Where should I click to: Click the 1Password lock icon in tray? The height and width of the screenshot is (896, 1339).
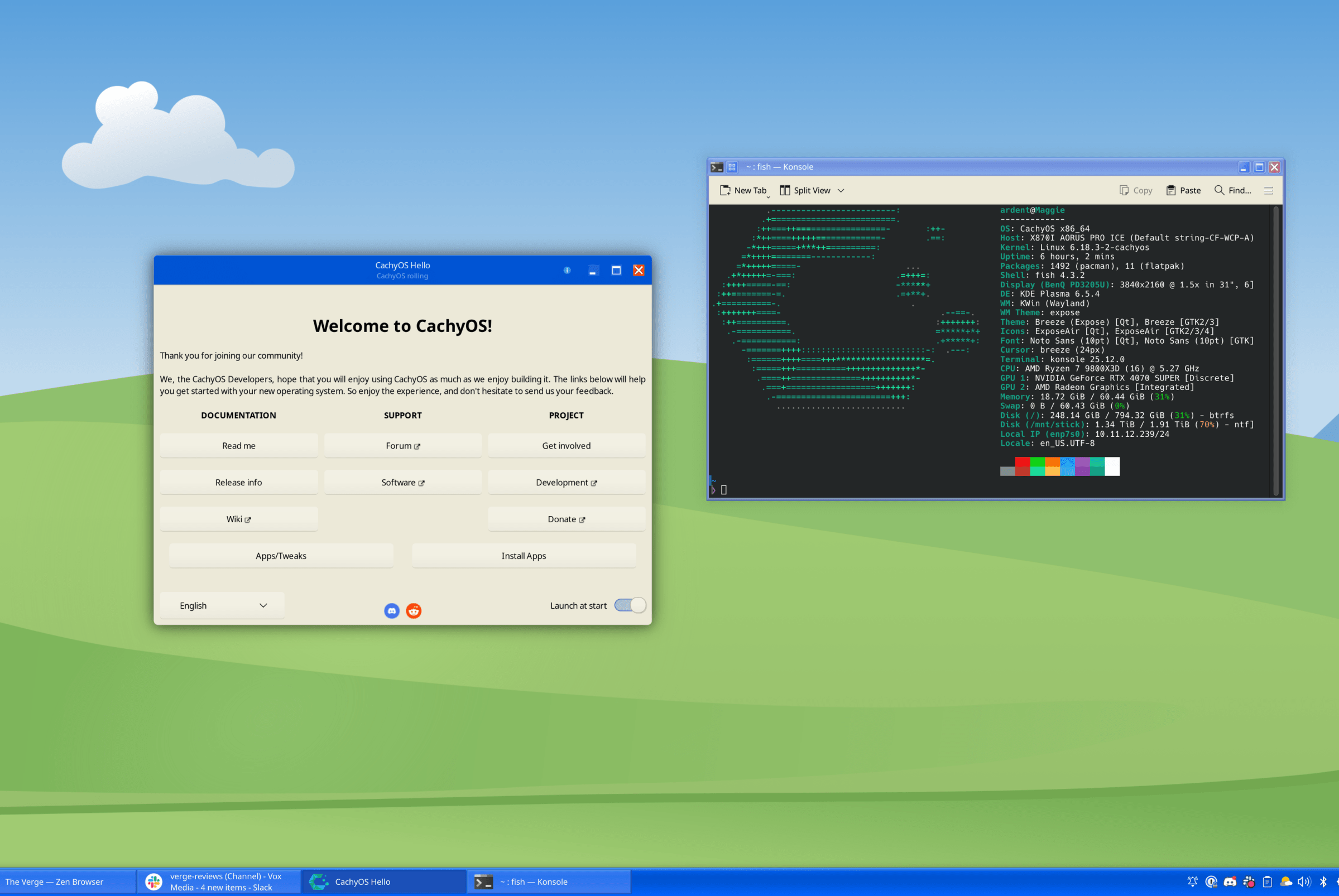point(1211,881)
